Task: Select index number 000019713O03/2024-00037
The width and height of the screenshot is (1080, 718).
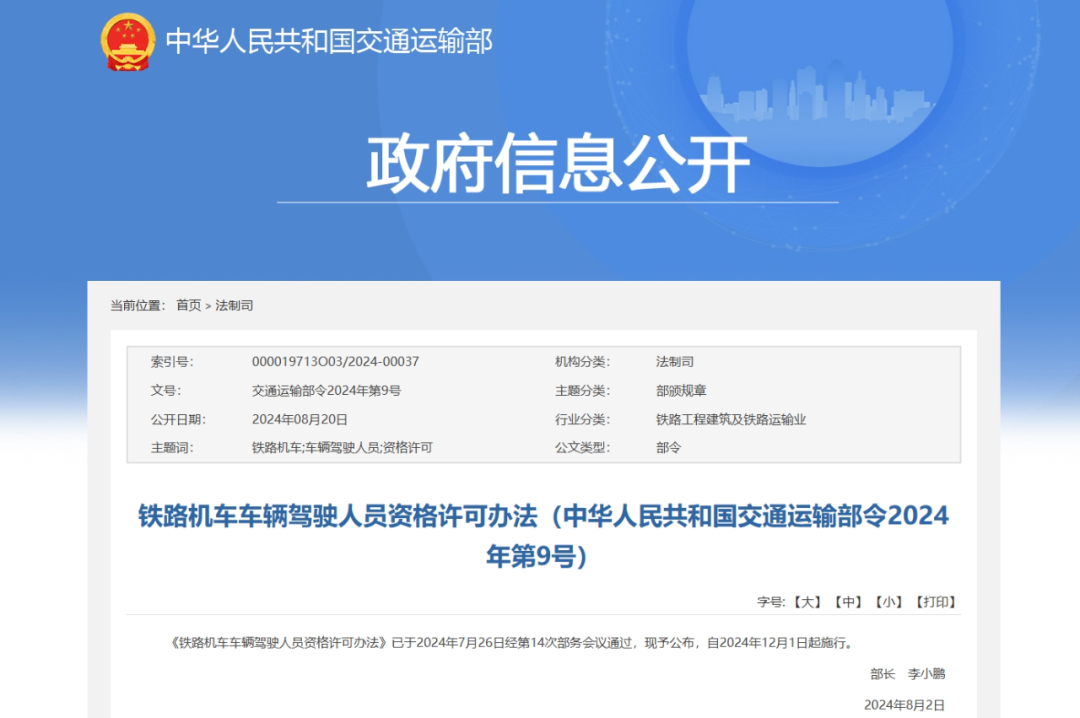Action: coord(335,362)
